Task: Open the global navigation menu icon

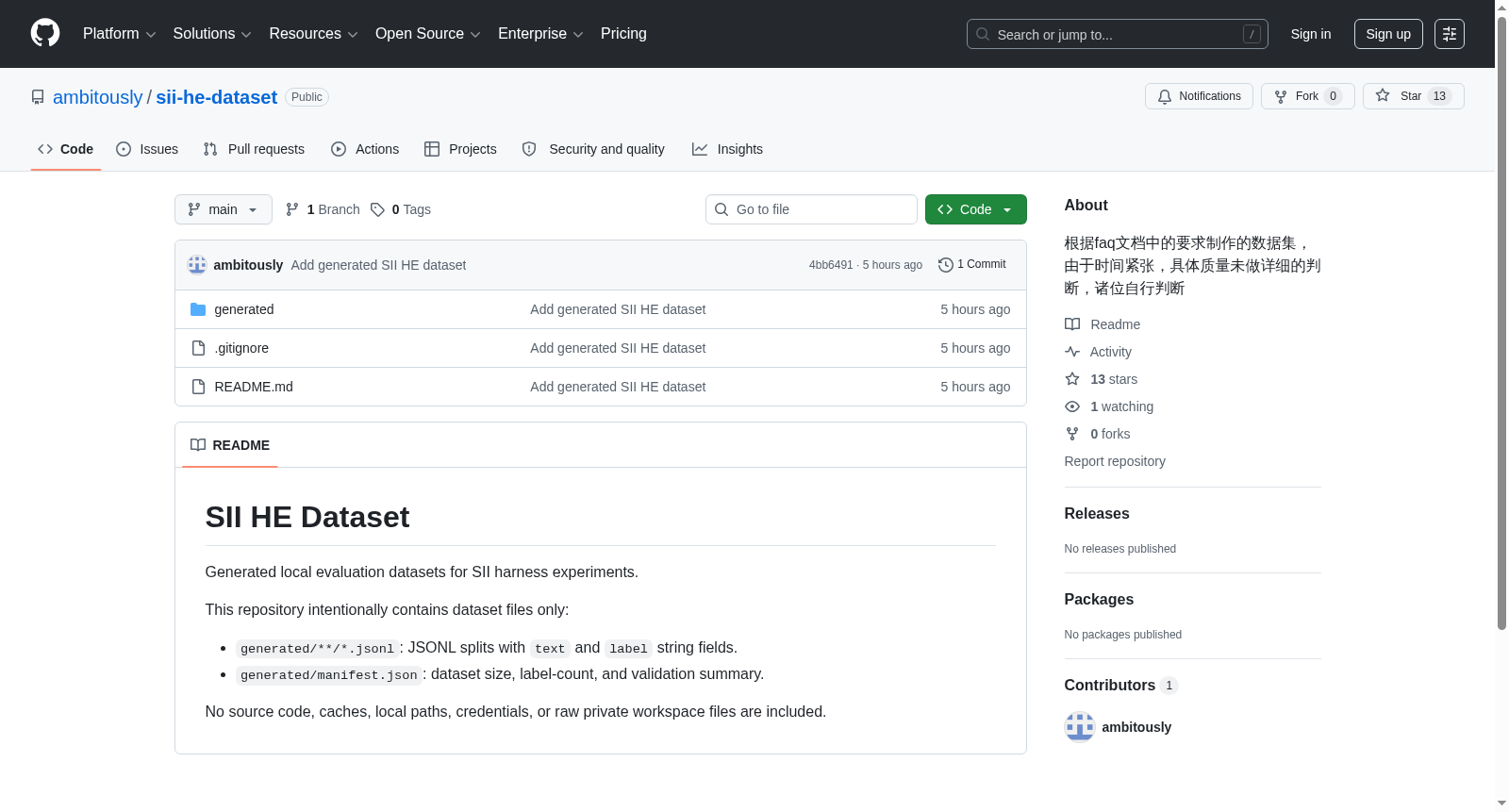Action: click(1450, 34)
